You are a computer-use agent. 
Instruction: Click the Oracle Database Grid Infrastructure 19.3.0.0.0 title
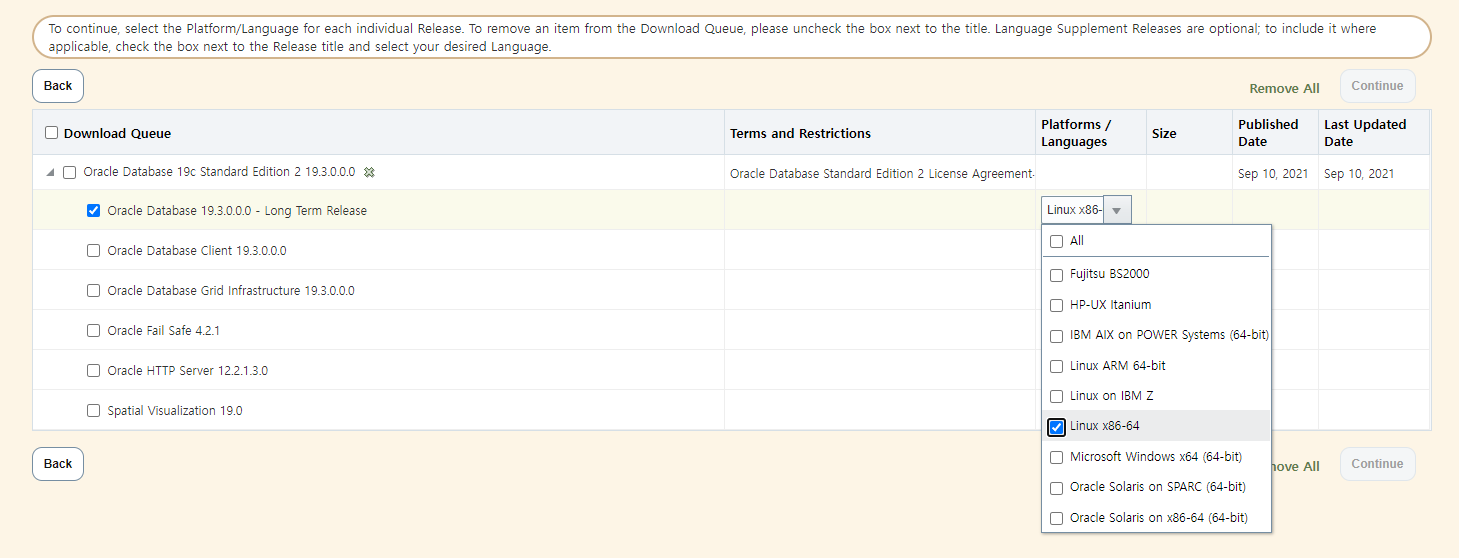click(x=231, y=291)
